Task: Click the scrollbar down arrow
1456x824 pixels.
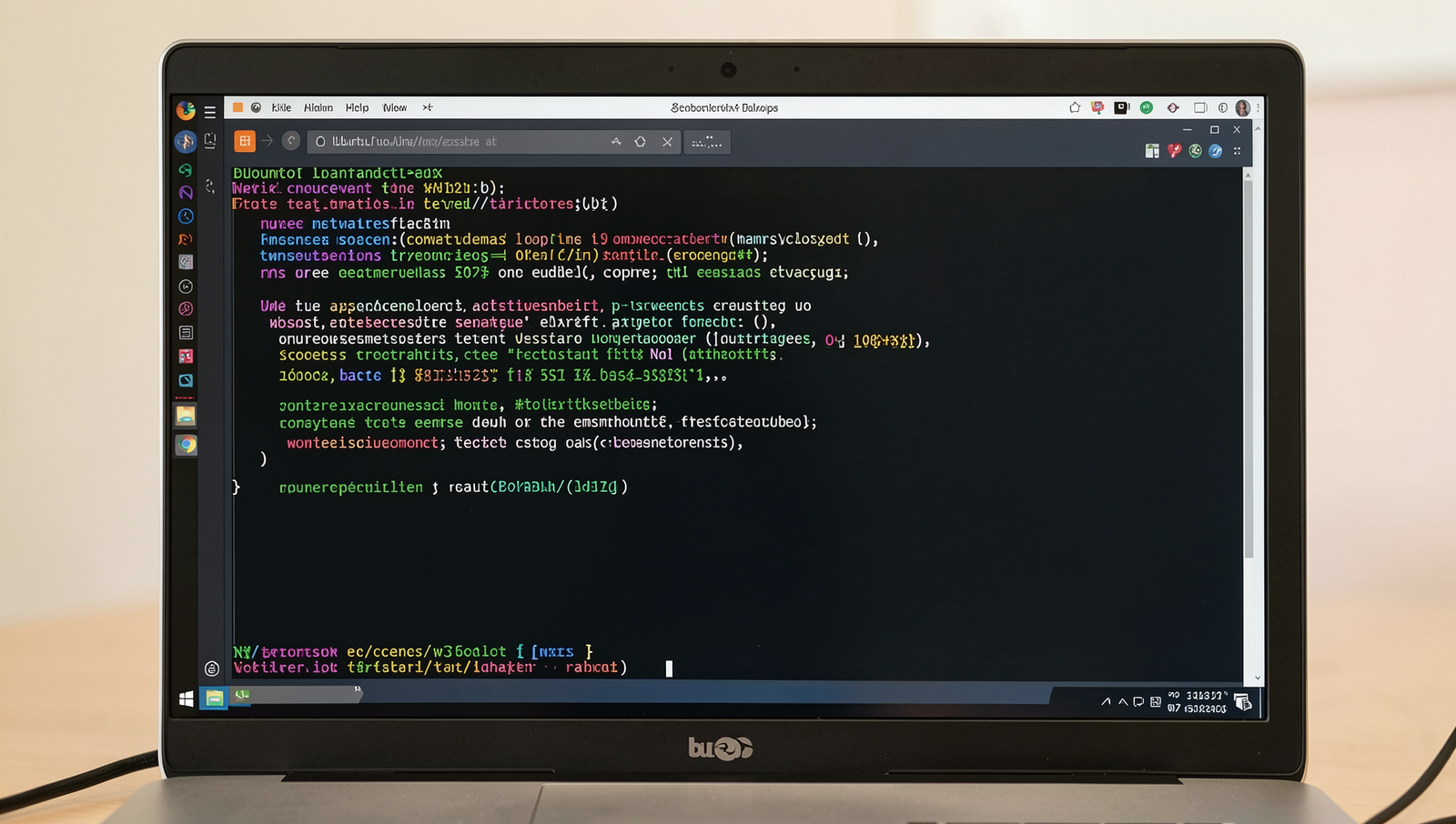Action: click(1258, 678)
